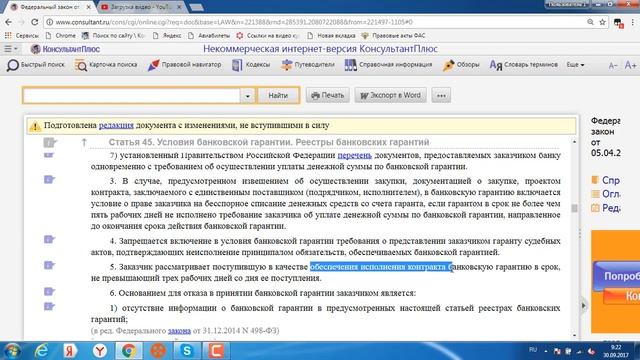
Task: Open Правовые акты ФАС bookmark
Action: 394,36
